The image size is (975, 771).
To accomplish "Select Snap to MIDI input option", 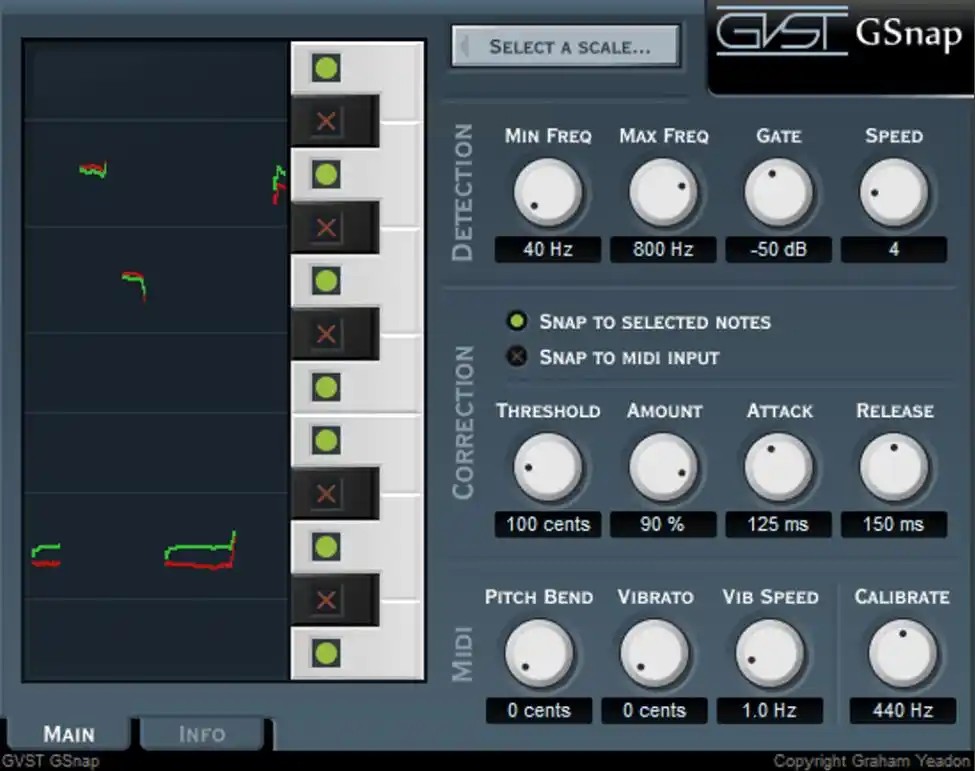I will [613, 357].
